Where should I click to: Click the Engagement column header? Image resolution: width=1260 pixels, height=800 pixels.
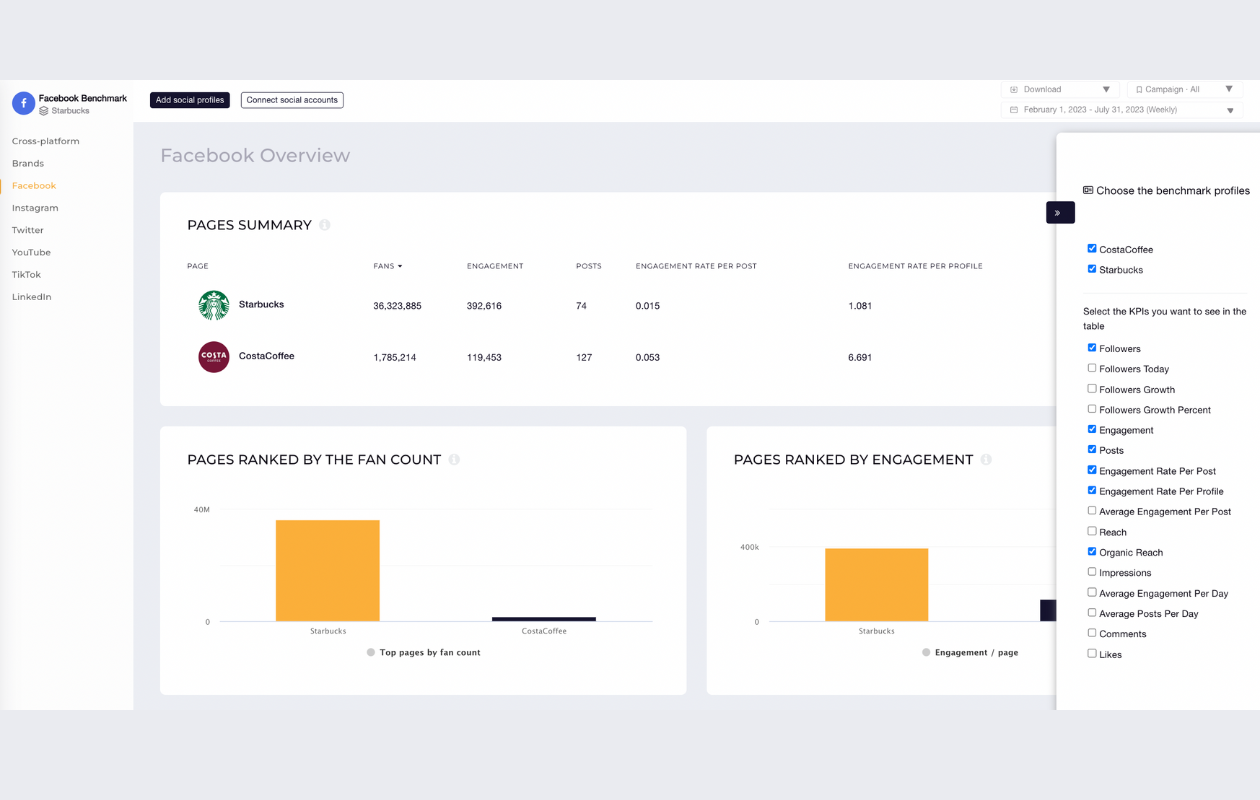coord(495,266)
